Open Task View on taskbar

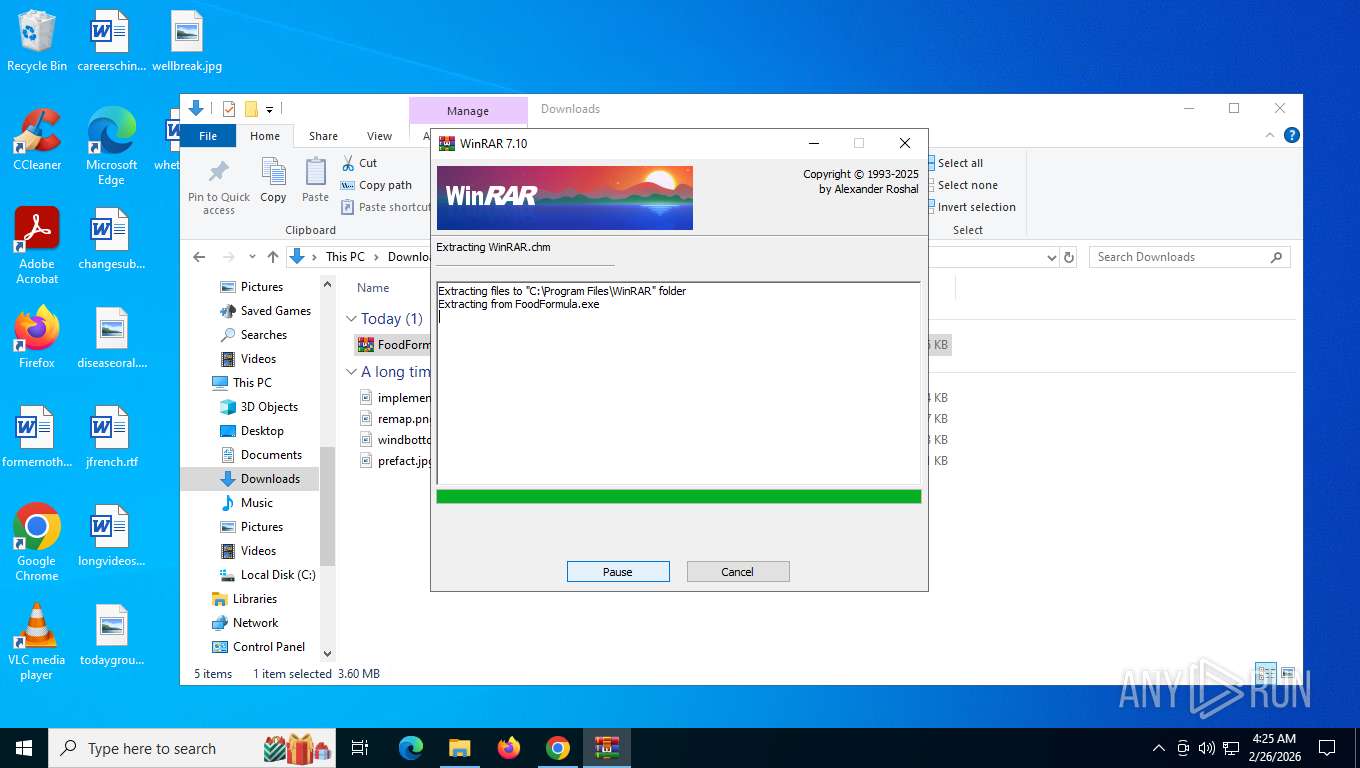point(360,748)
